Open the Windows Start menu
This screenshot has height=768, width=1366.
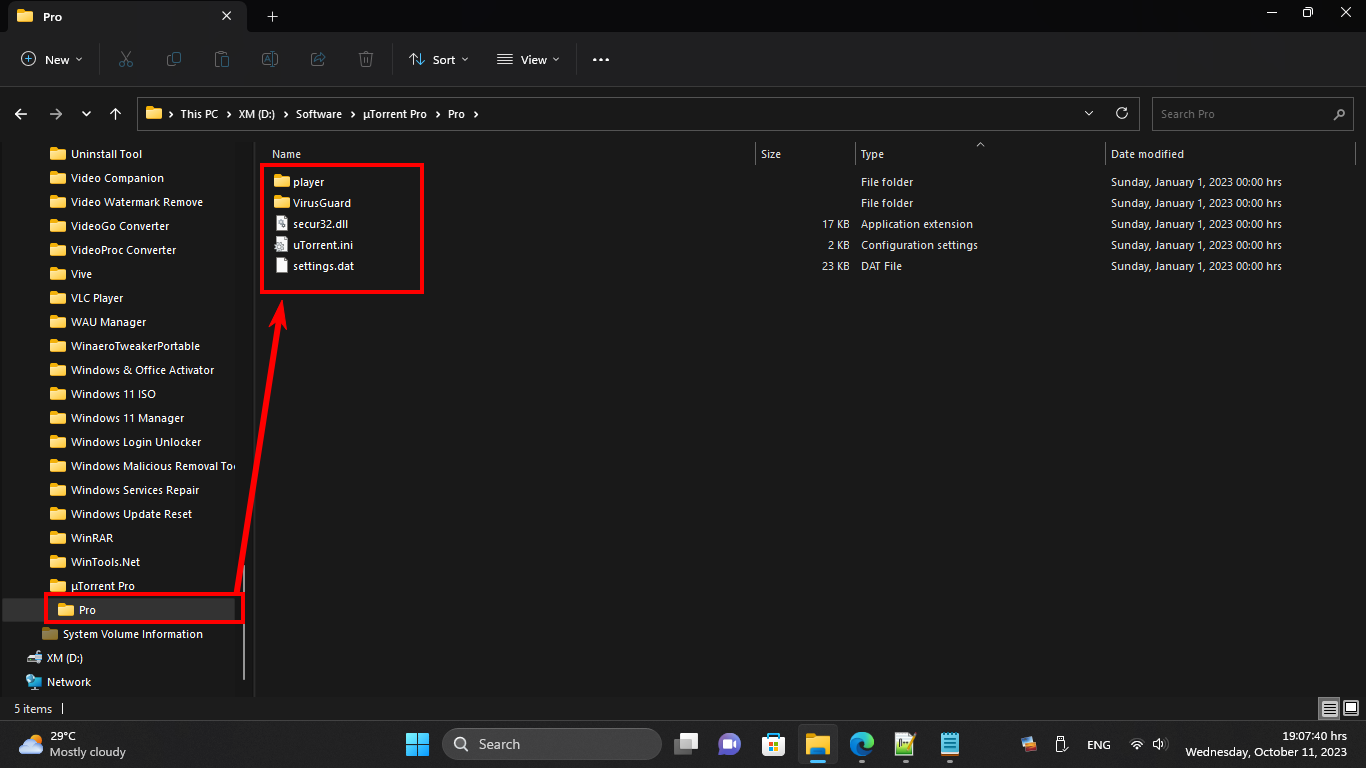(417, 744)
